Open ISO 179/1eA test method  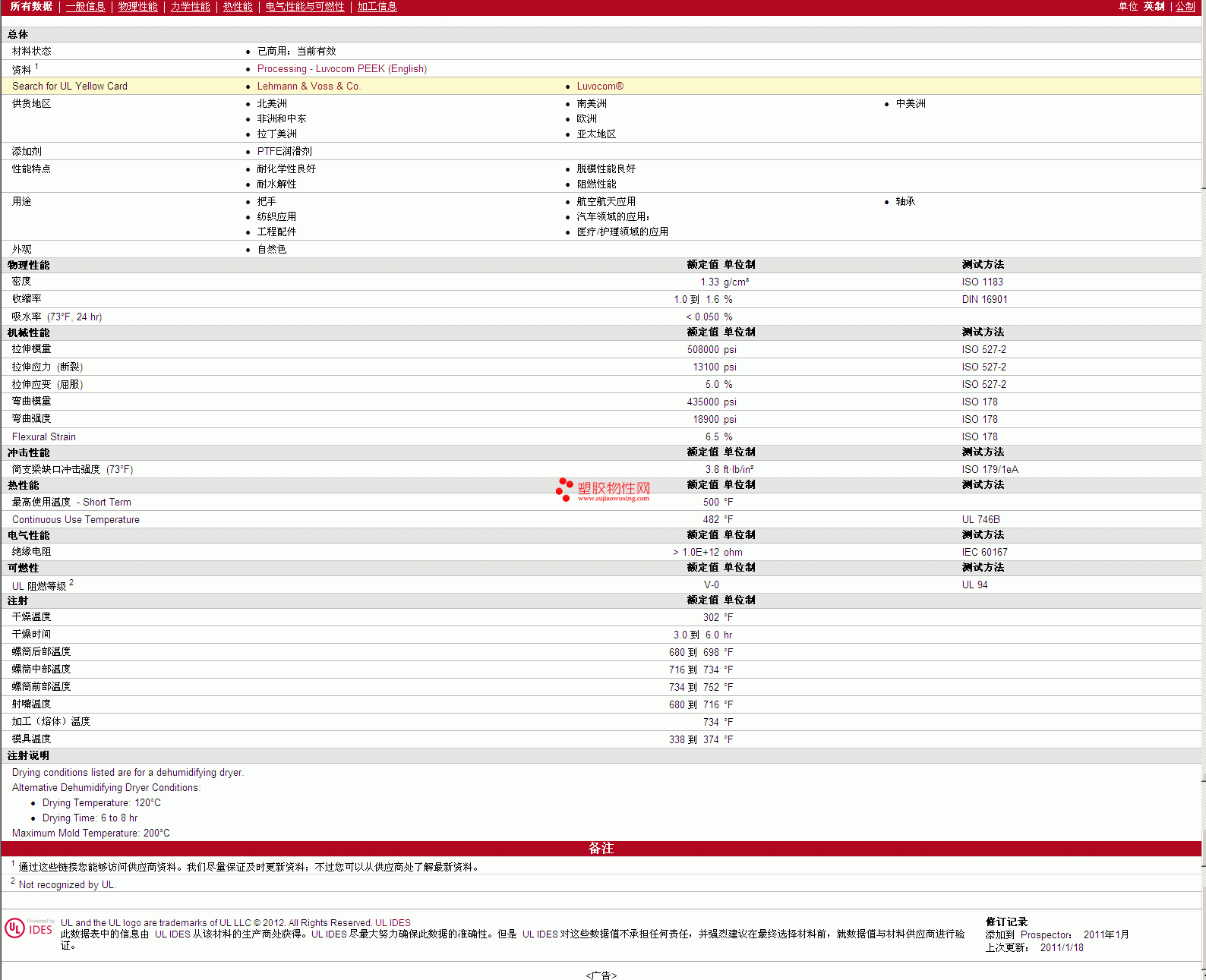click(990, 470)
